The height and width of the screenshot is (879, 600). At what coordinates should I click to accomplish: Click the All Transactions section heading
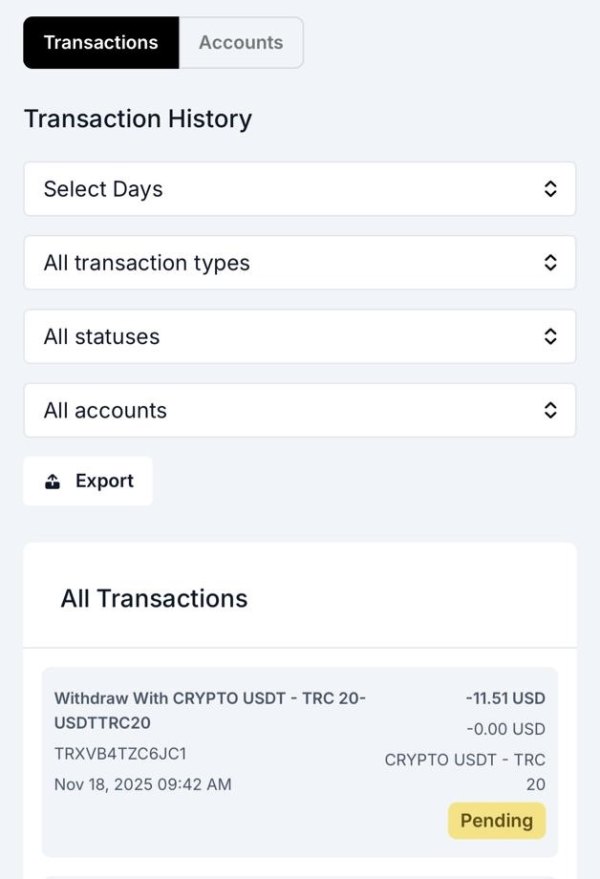pyautogui.click(x=154, y=599)
